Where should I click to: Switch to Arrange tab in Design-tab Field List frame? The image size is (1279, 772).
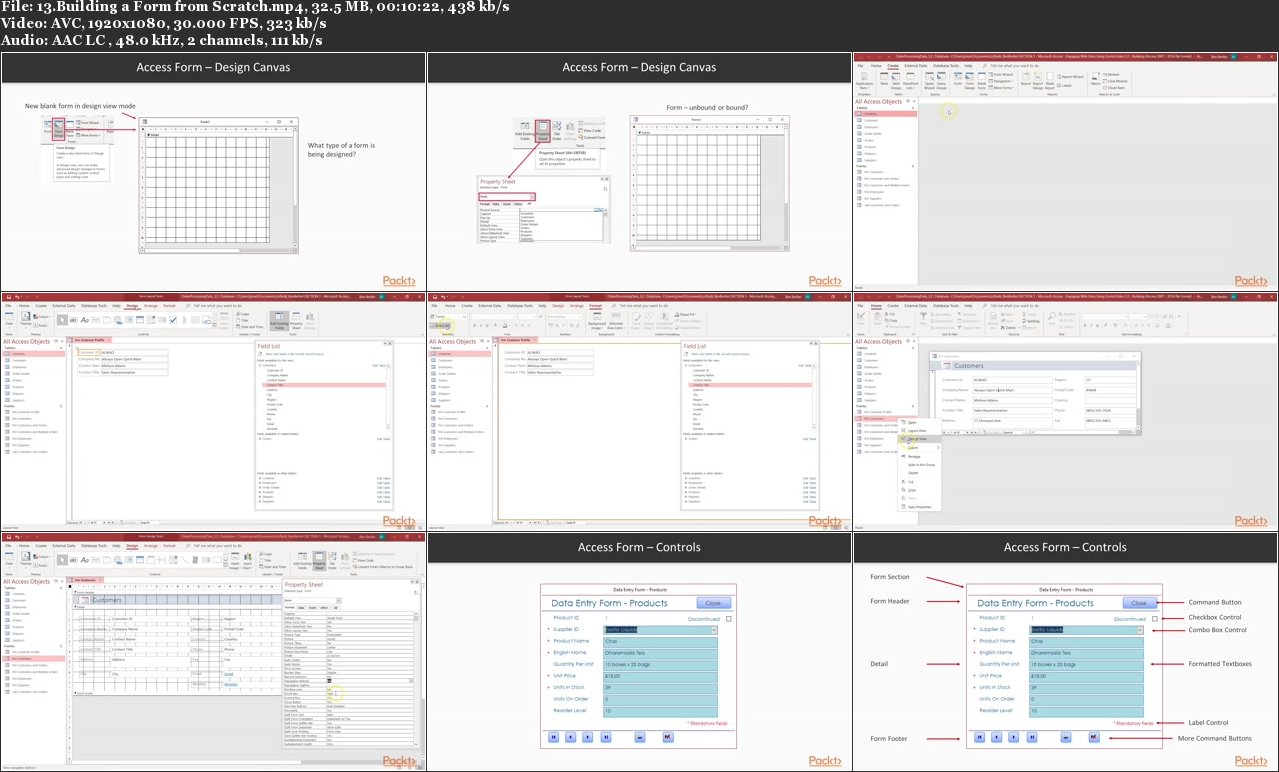click(x=151, y=306)
